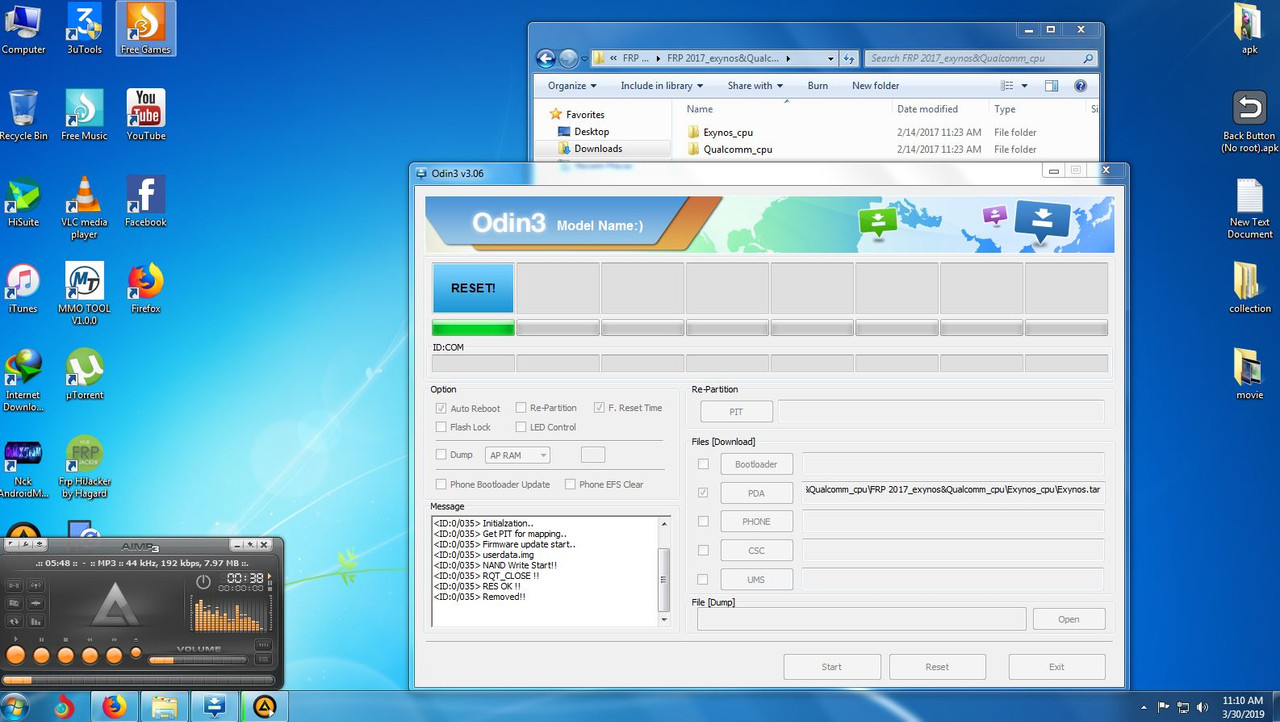The height and width of the screenshot is (722, 1280).
Task: Click the AIMP power button icon
Action: (x=203, y=581)
